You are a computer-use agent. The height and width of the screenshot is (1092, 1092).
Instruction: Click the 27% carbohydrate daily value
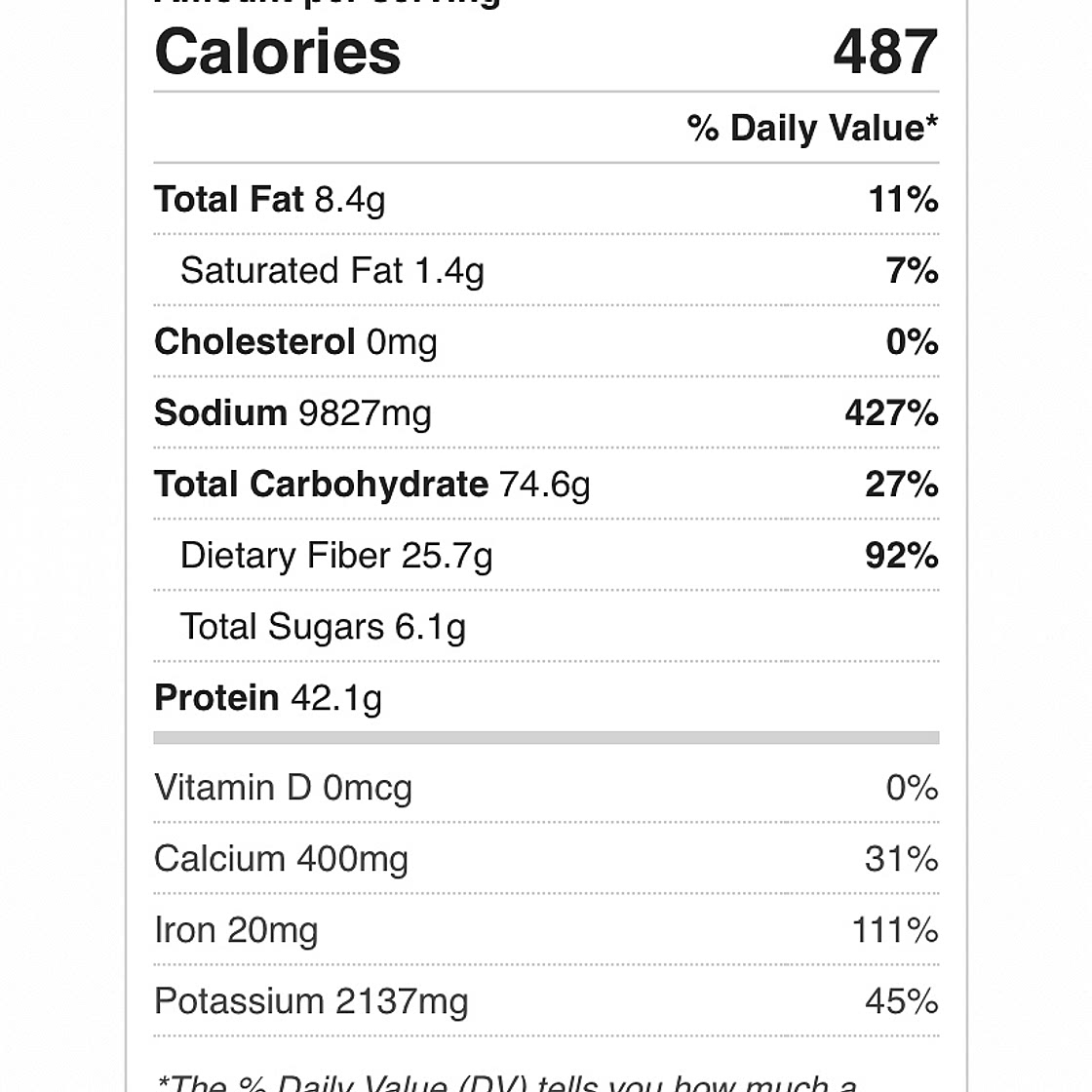(x=902, y=485)
